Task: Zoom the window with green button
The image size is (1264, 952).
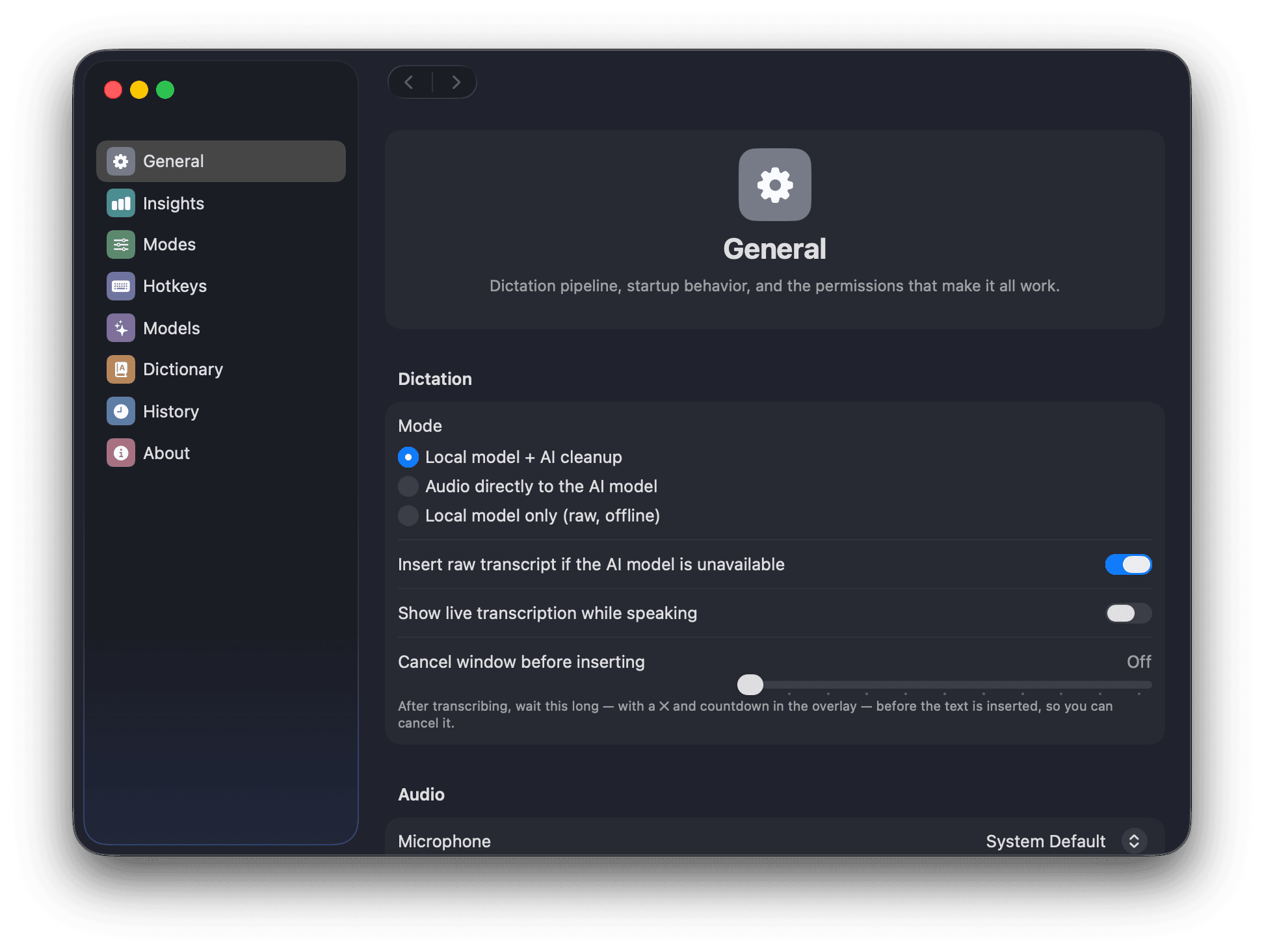Action: pyautogui.click(x=165, y=90)
